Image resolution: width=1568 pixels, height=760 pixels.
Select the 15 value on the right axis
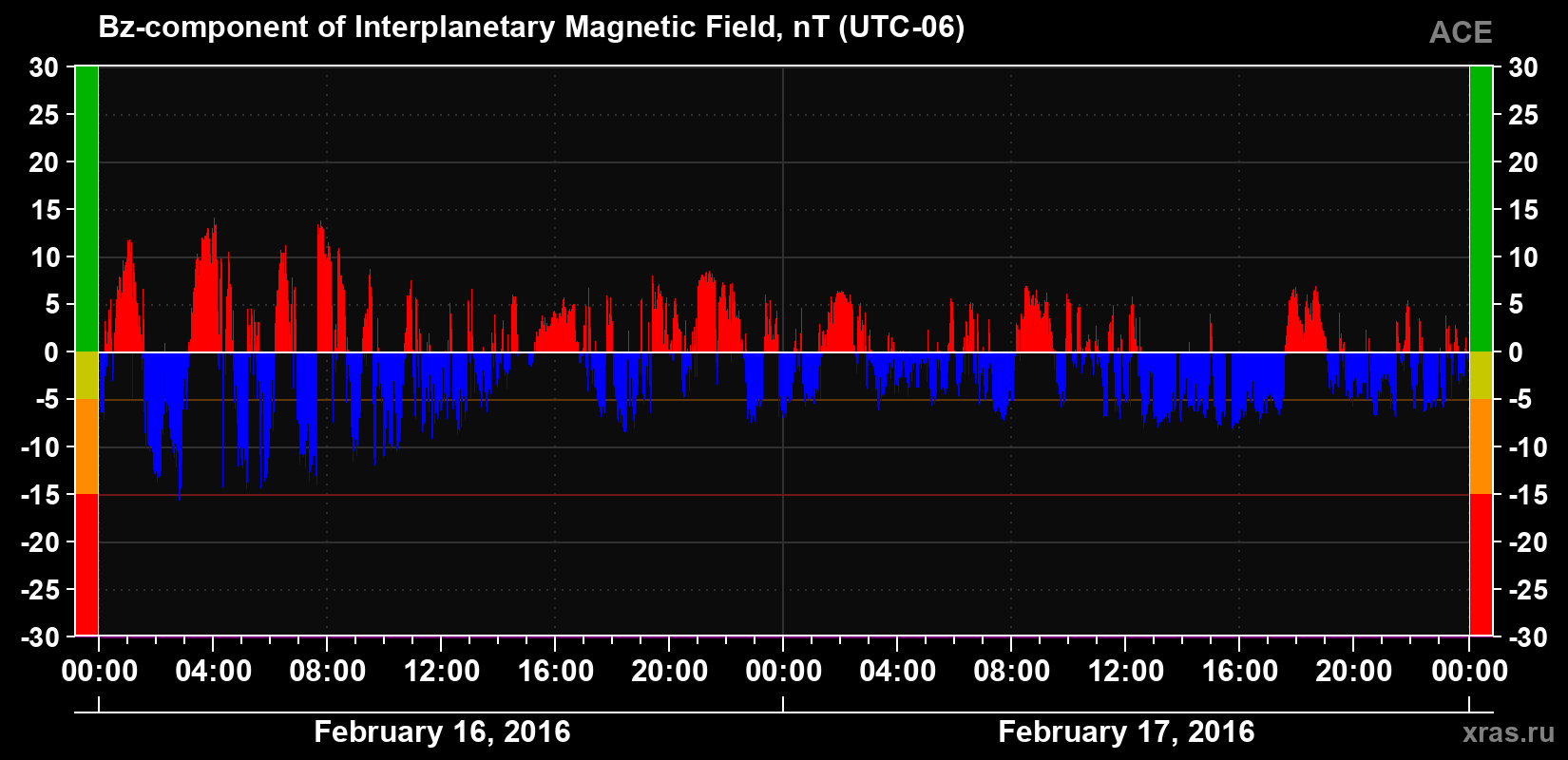(1523, 210)
